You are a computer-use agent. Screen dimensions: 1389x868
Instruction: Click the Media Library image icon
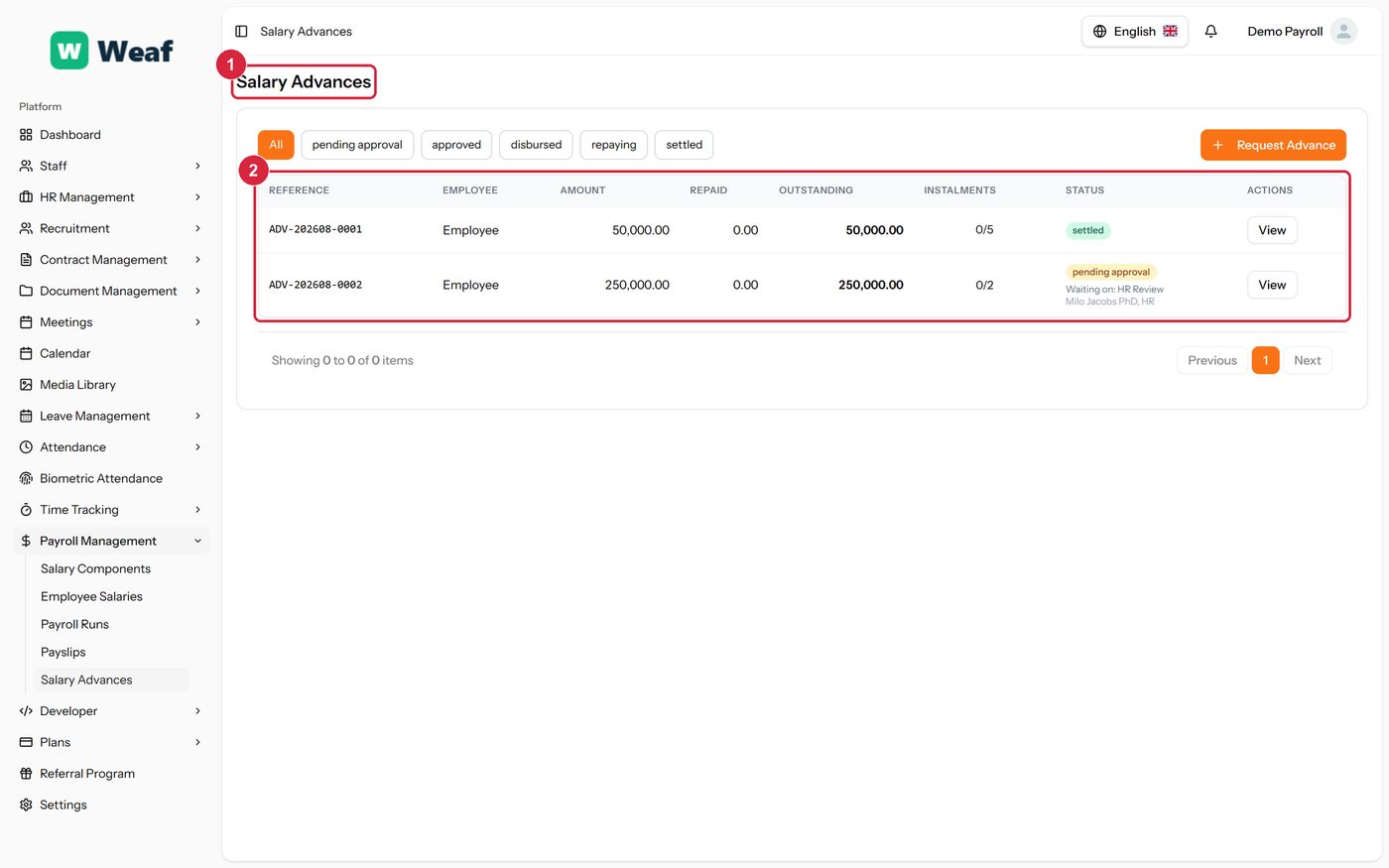pos(26,385)
